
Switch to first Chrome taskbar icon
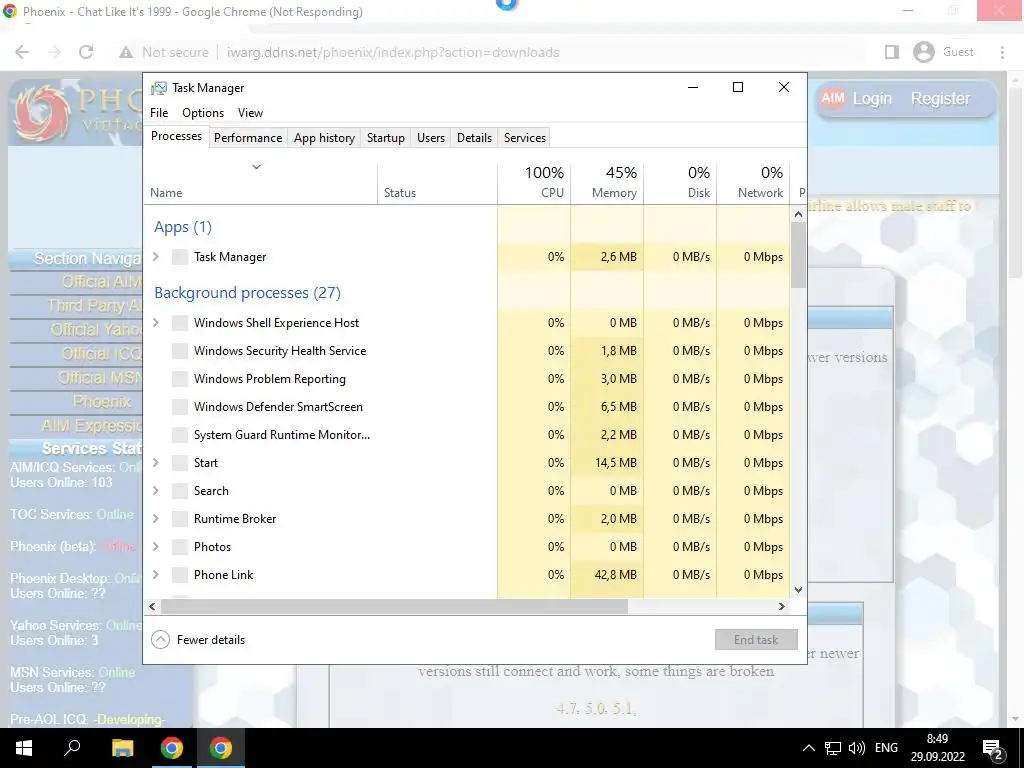171,748
